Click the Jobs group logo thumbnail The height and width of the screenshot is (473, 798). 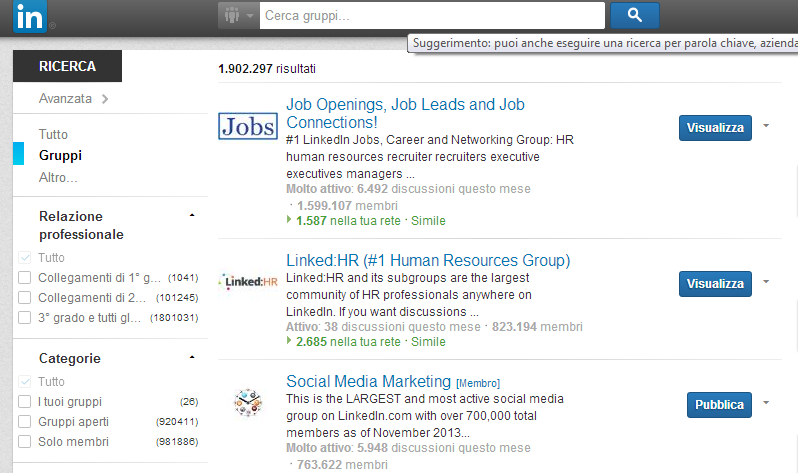tap(247, 126)
